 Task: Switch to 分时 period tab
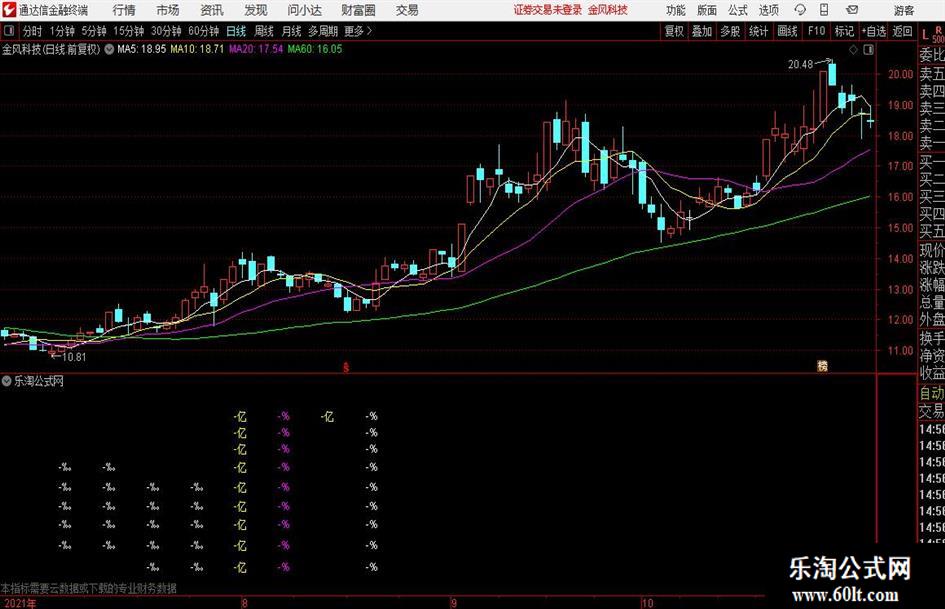coord(33,31)
